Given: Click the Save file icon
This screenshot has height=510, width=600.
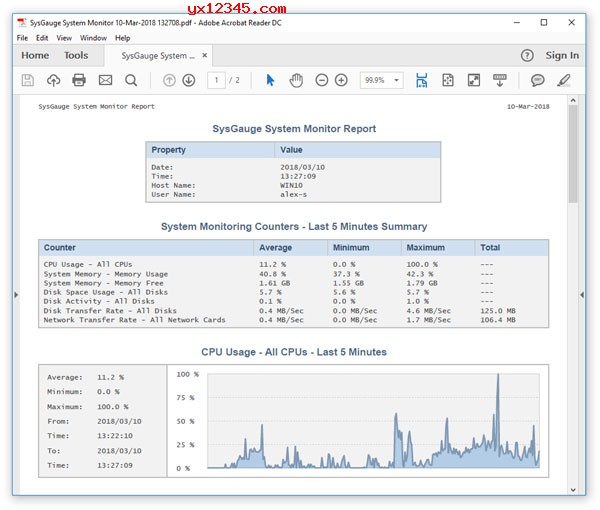Looking at the screenshot, I should tap(28, 80).
